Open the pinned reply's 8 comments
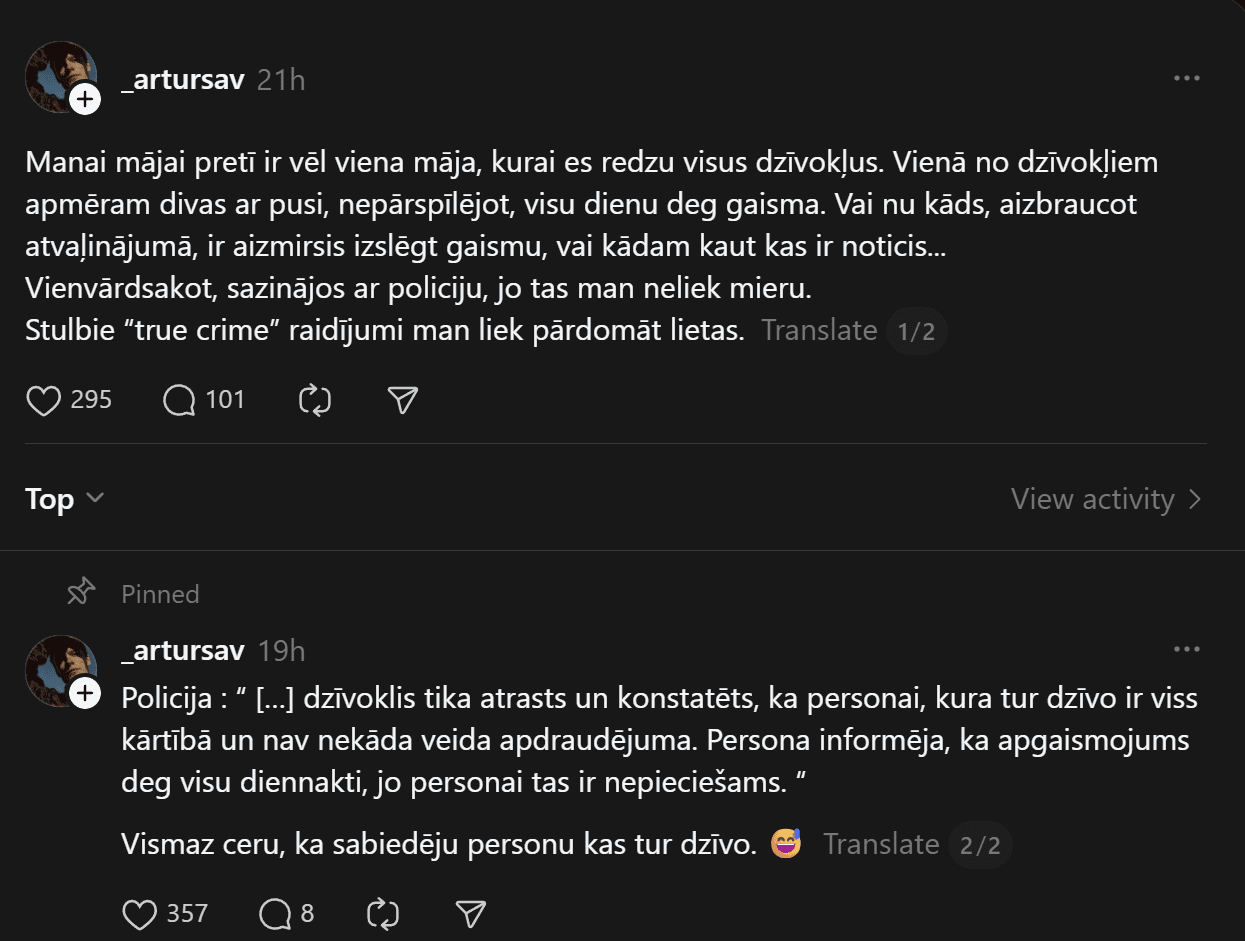The width and height of the screenshot is (1245, 941). 275,913
